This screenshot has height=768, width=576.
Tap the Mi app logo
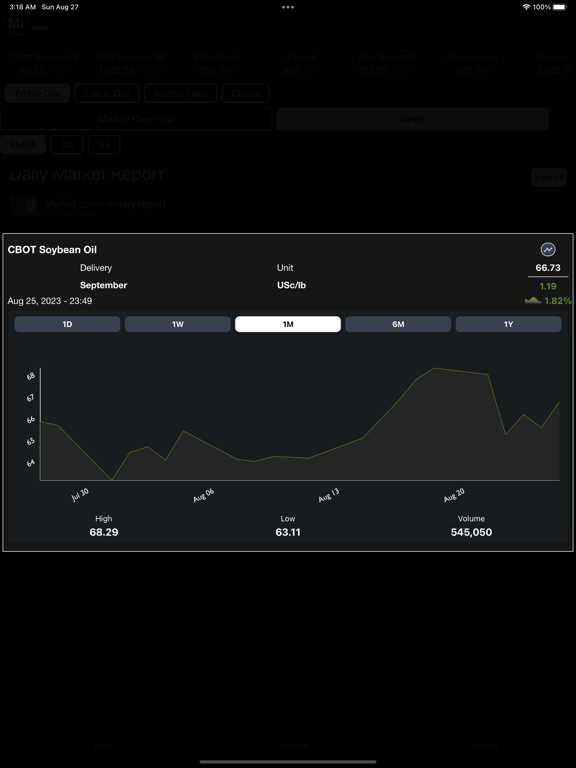(x=16, y=25)
